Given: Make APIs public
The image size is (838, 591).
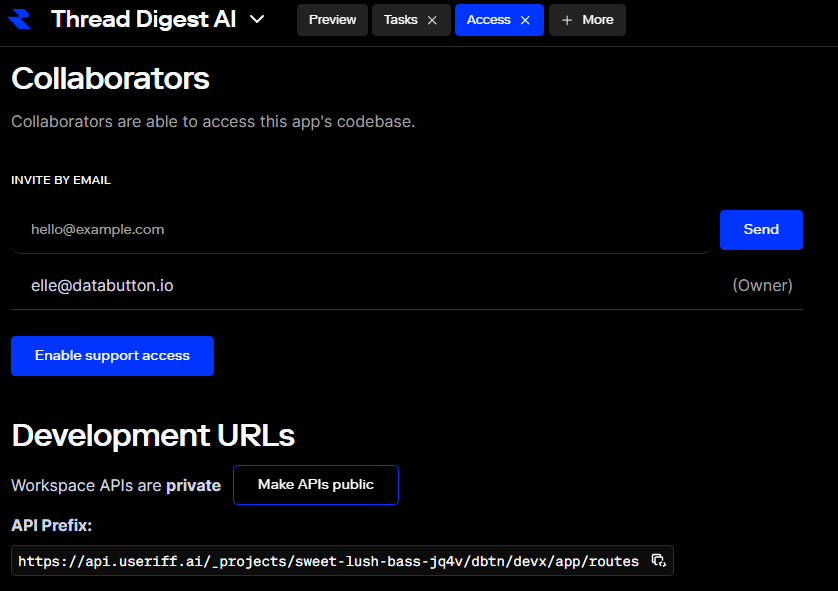Looking at the screenshot, I should 316,485.
